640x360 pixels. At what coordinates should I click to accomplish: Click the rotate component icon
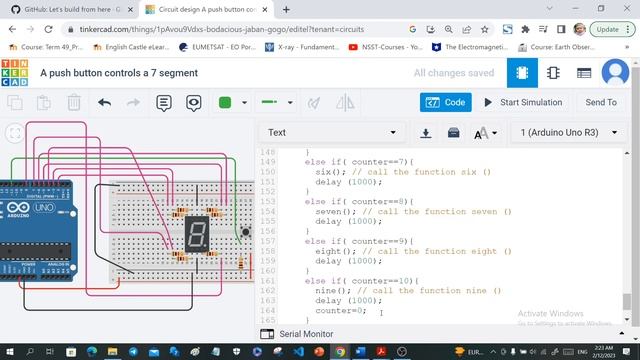point(313,103)
